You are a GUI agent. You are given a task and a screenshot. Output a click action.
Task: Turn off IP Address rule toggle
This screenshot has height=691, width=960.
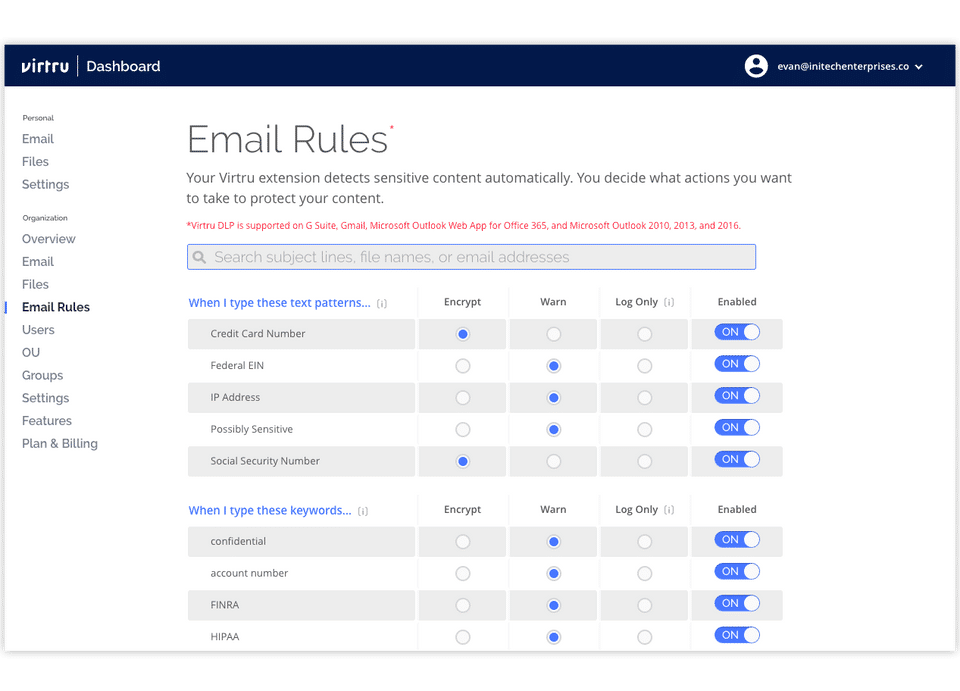click(737, 395)
